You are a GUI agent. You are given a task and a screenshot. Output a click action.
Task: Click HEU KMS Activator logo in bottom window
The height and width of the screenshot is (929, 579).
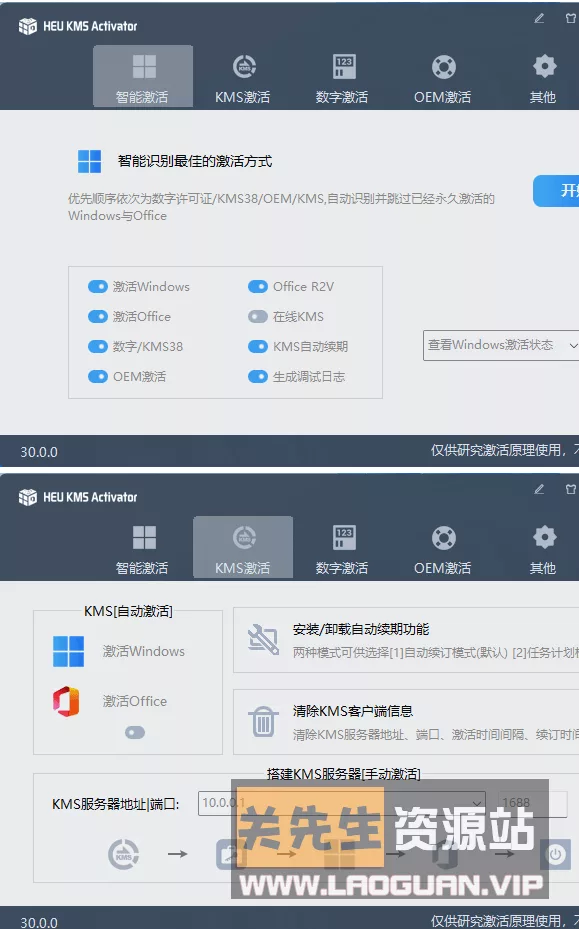(27, 497)
